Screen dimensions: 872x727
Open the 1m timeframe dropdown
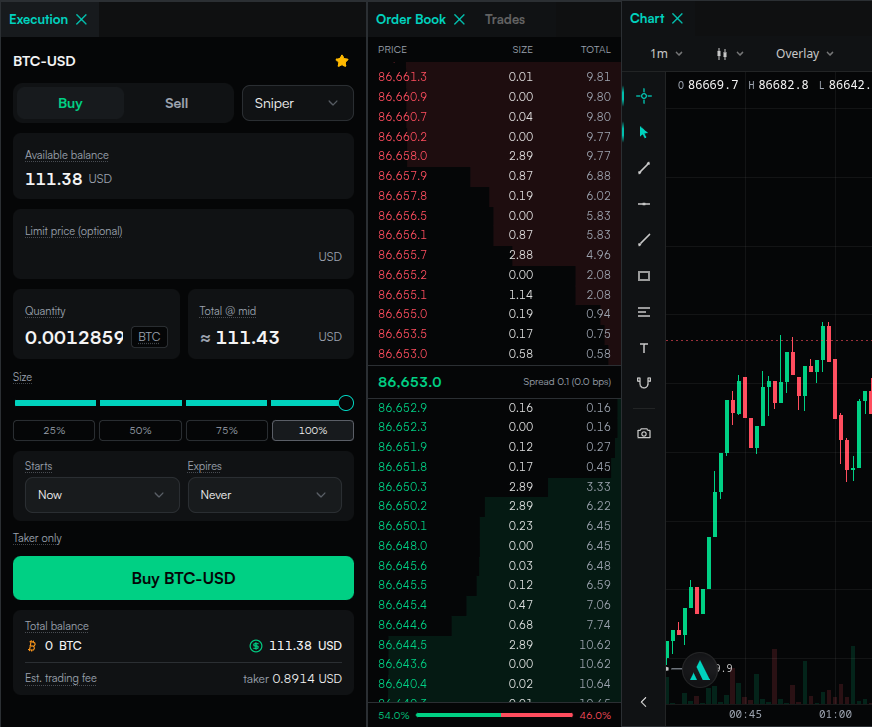(x=666, y=54)
